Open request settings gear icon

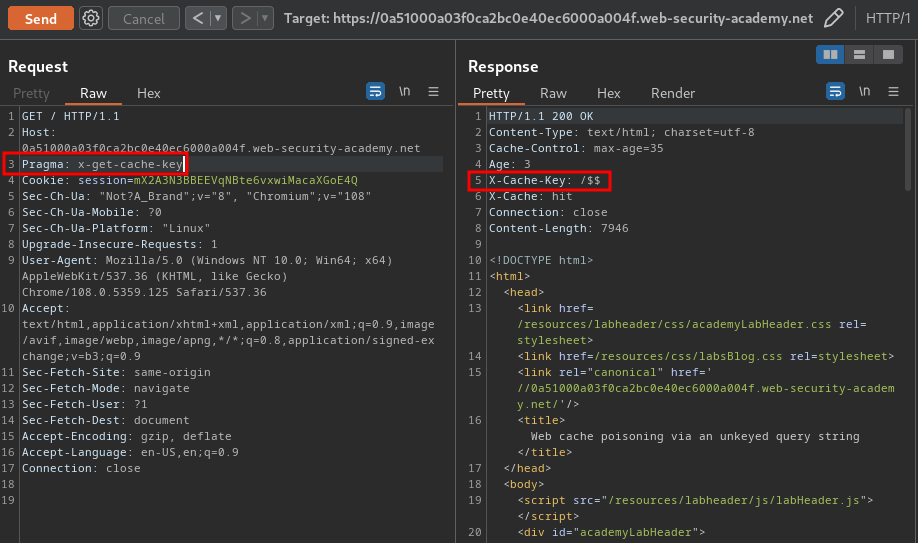pyautogui.click(x=91, y=19)
